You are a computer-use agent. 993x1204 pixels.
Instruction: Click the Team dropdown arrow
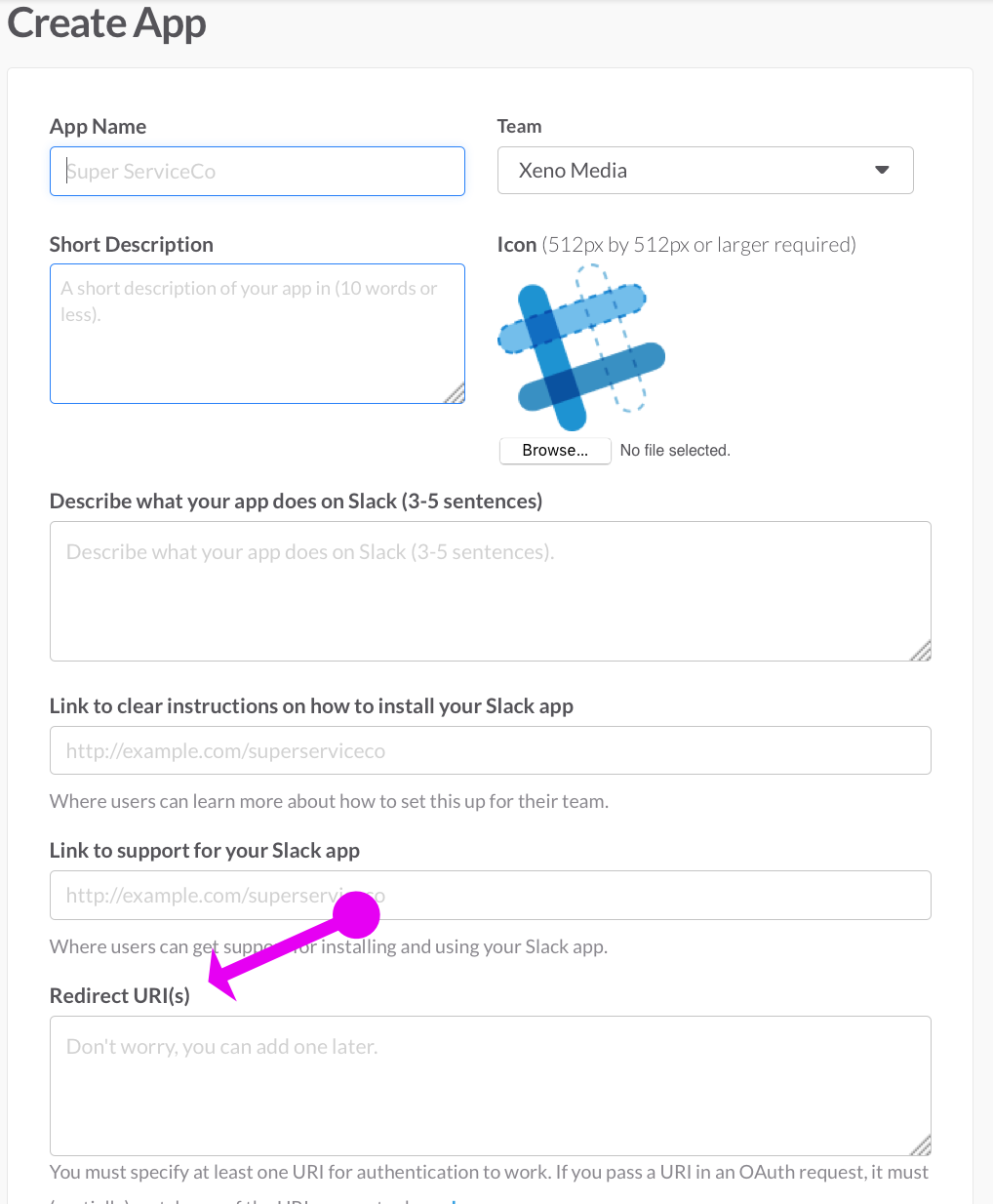882,171
